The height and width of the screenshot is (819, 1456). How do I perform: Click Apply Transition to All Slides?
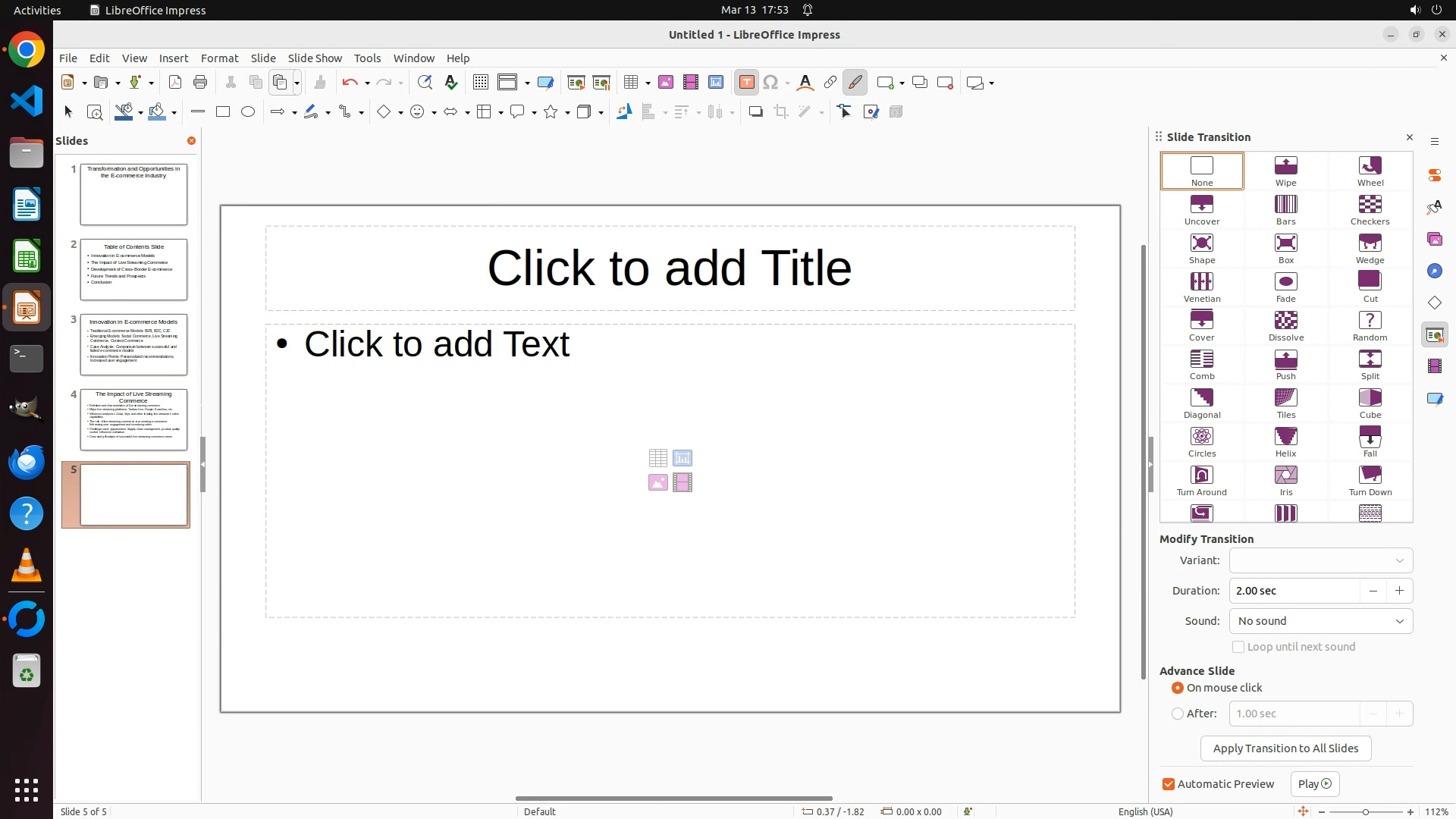(1285, 748)
